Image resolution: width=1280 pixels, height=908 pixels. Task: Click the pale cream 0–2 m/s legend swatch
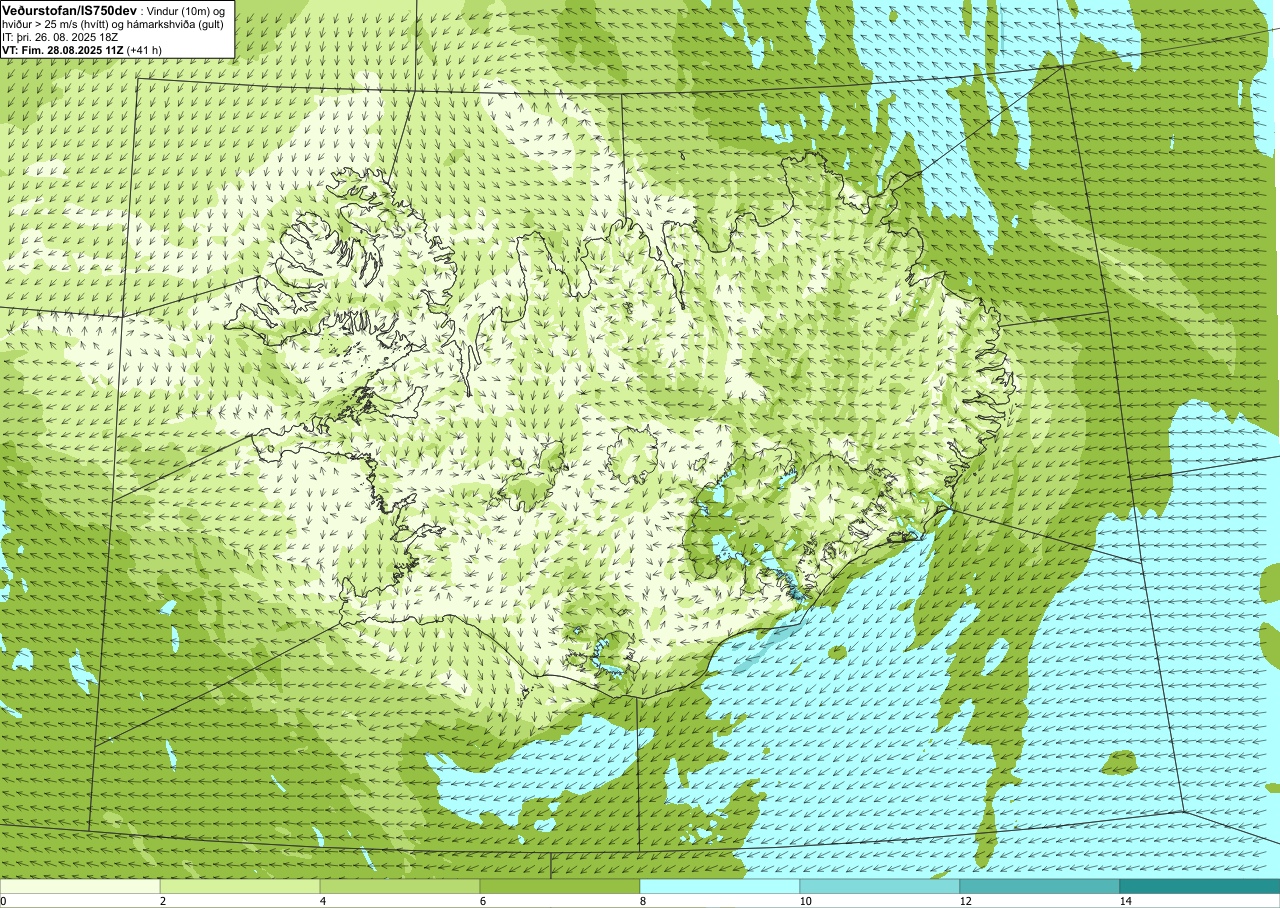click(80, 886)
